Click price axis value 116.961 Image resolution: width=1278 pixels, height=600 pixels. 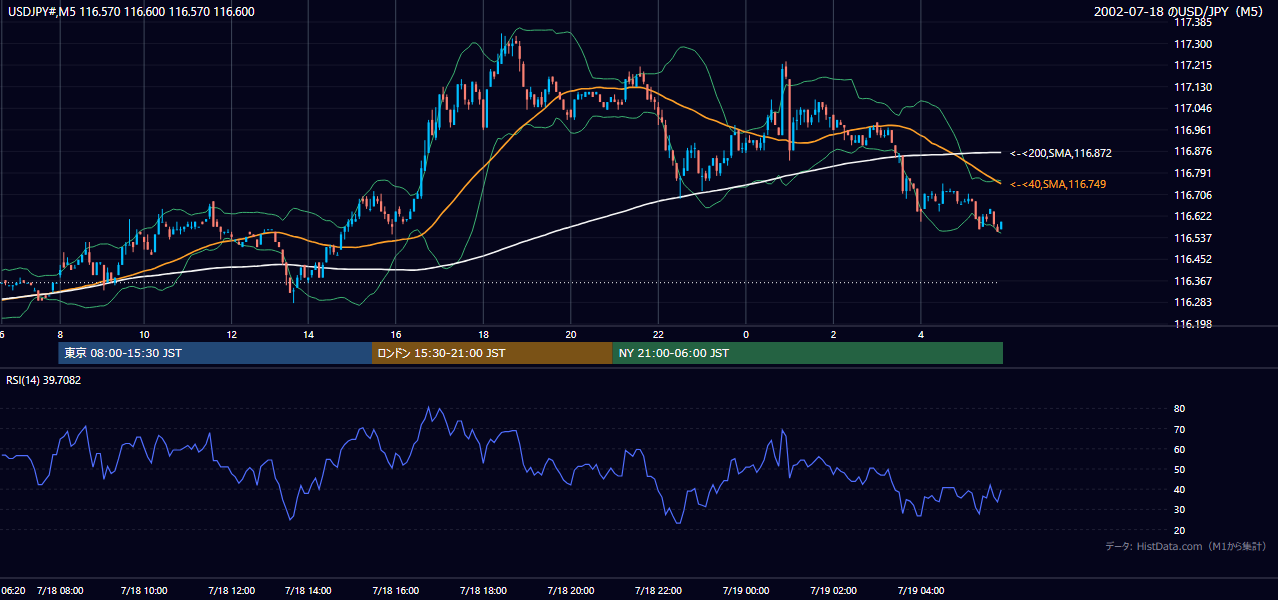click(x=1194, y=130)
